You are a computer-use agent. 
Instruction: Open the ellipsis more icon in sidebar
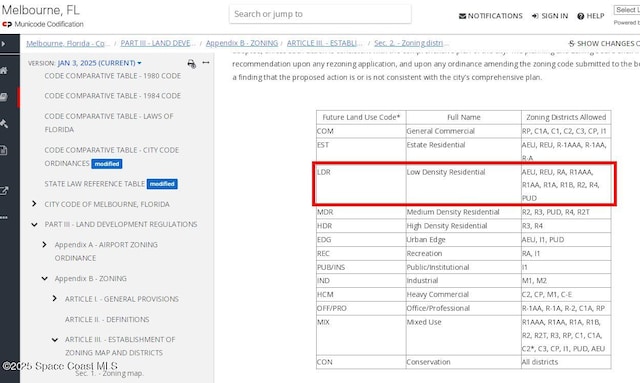(4, 218)
